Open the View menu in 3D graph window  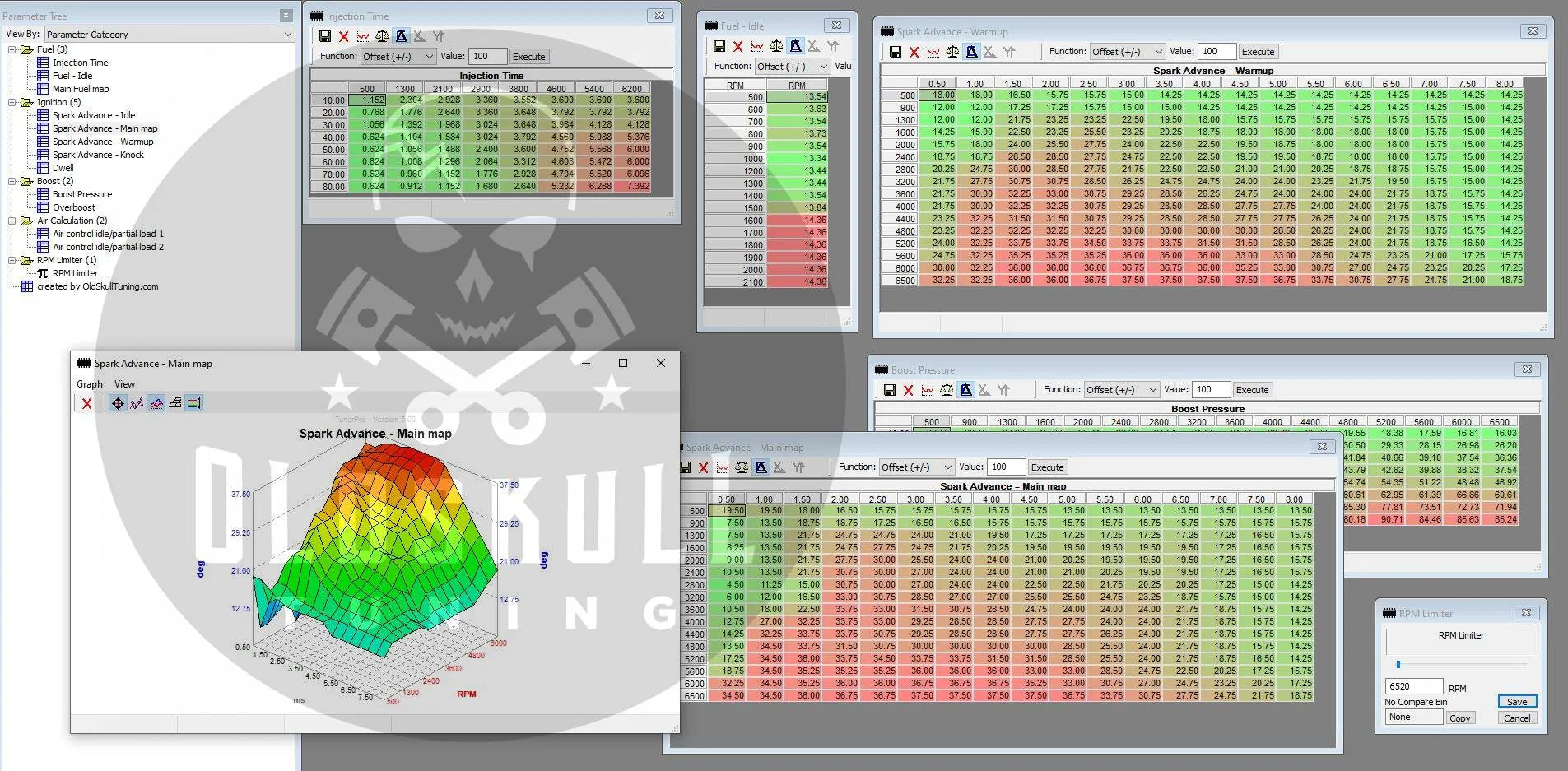coord(124,384)
